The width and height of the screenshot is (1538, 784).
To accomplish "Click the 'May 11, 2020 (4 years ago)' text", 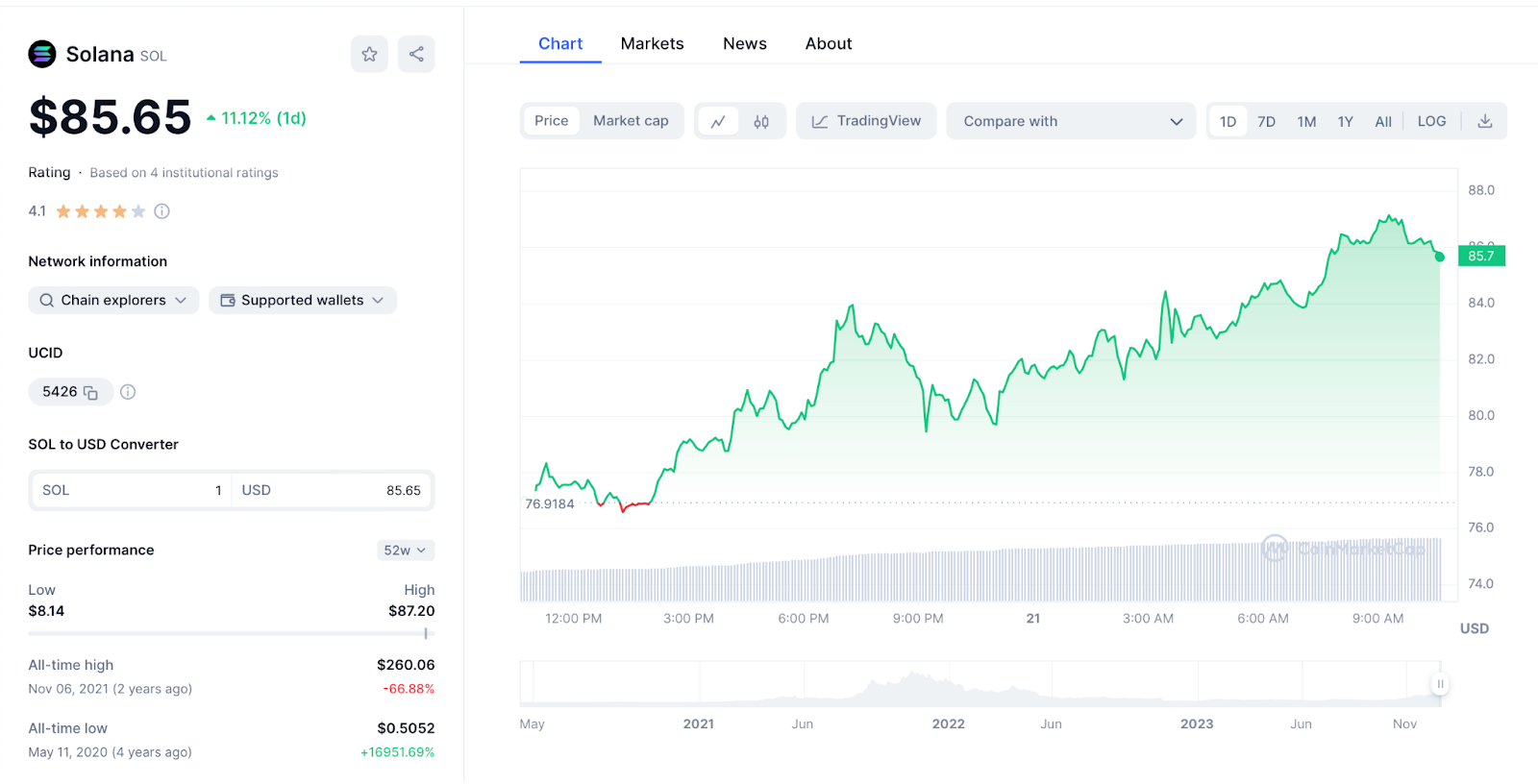I will [111, 752].
